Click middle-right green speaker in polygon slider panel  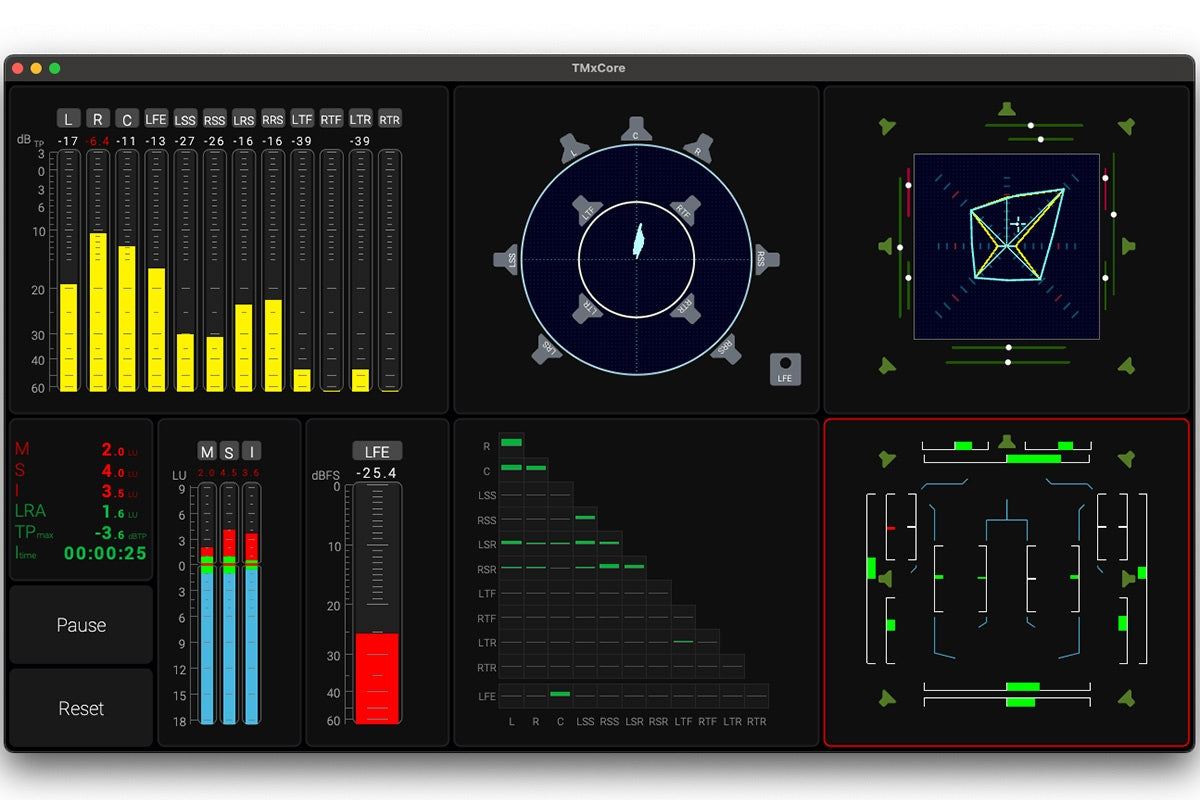click(x=1128, y=246)
